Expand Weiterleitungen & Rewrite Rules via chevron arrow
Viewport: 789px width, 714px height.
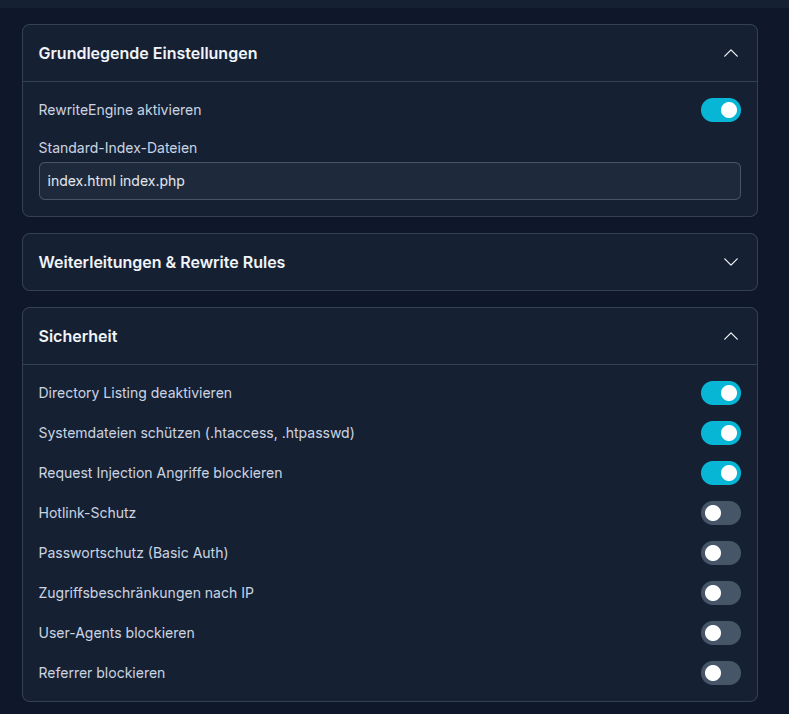pyautogui.click(x=730, y=262)
